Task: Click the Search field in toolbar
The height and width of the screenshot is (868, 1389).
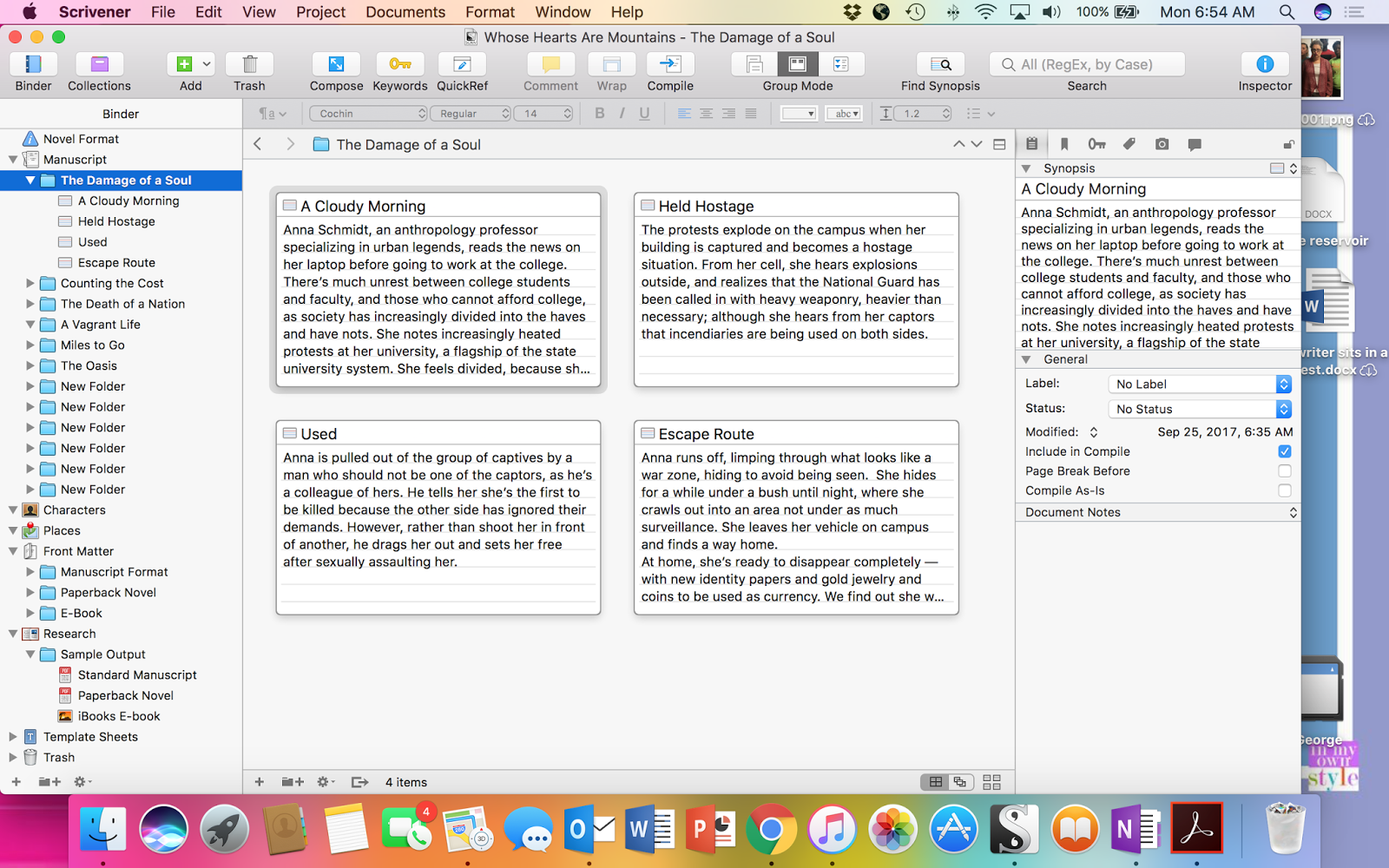Action: pyautogui.click(x=1087, y=64)
